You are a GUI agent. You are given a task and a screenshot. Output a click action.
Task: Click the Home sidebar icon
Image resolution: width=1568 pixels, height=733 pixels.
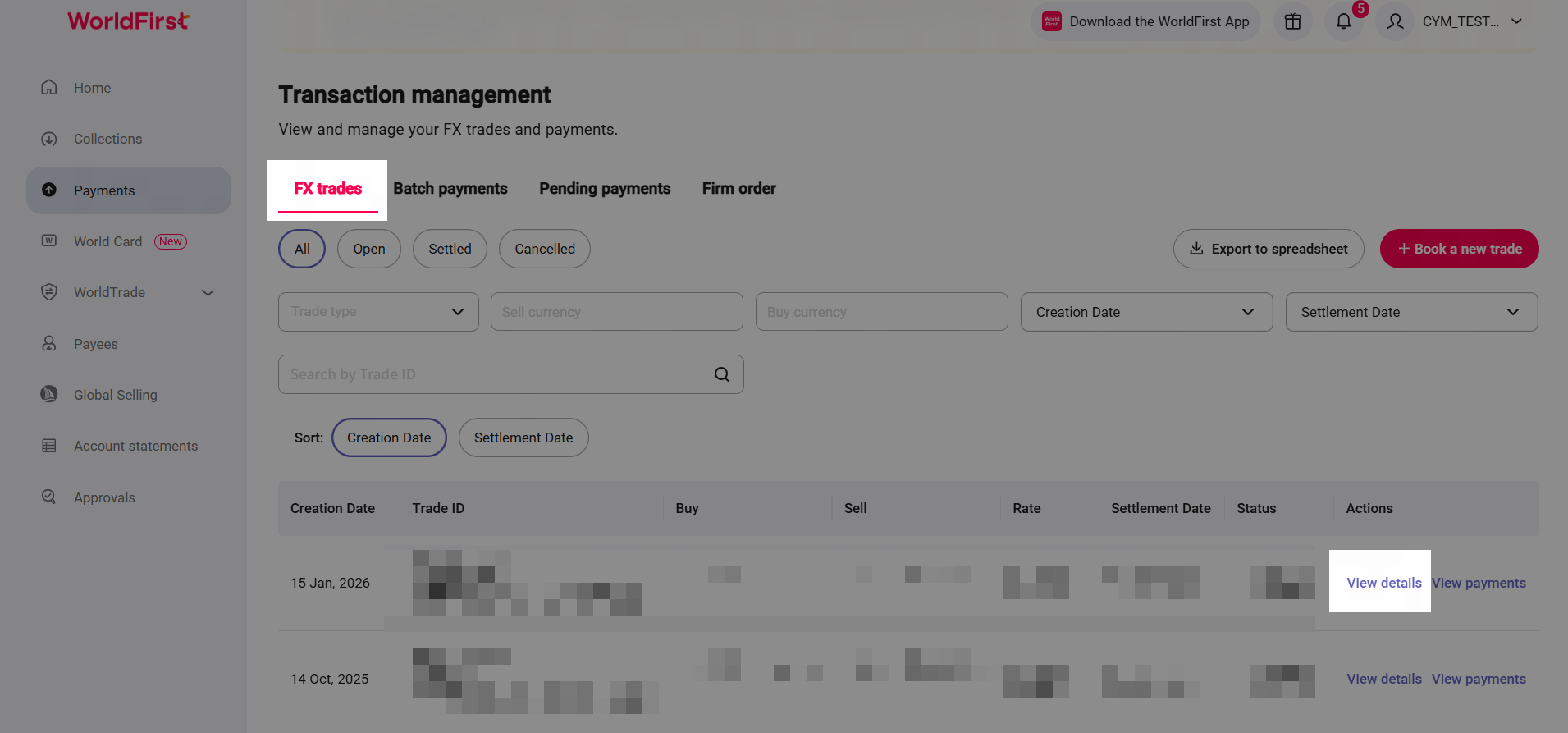(49, 87)
